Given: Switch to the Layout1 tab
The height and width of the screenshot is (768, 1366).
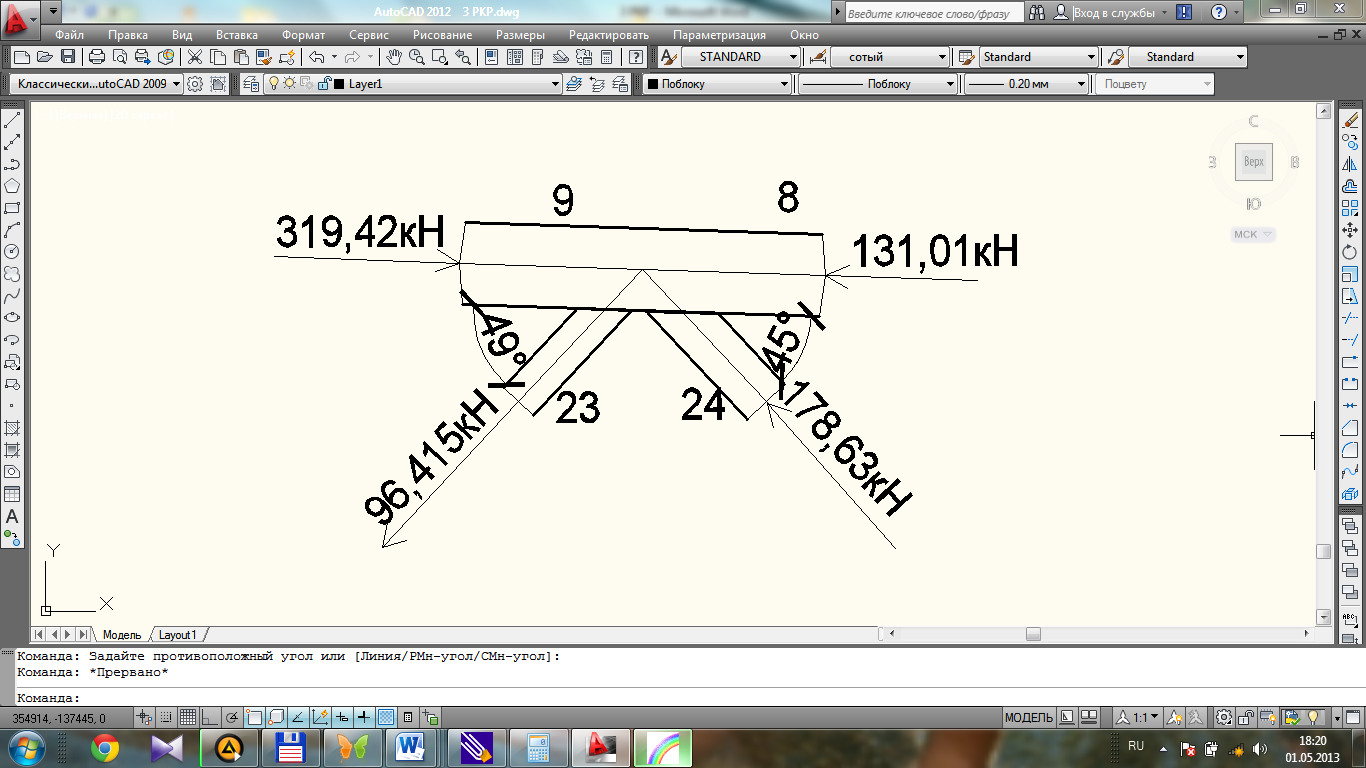Looking at the screenshot, I should click(x=178, y=634).
